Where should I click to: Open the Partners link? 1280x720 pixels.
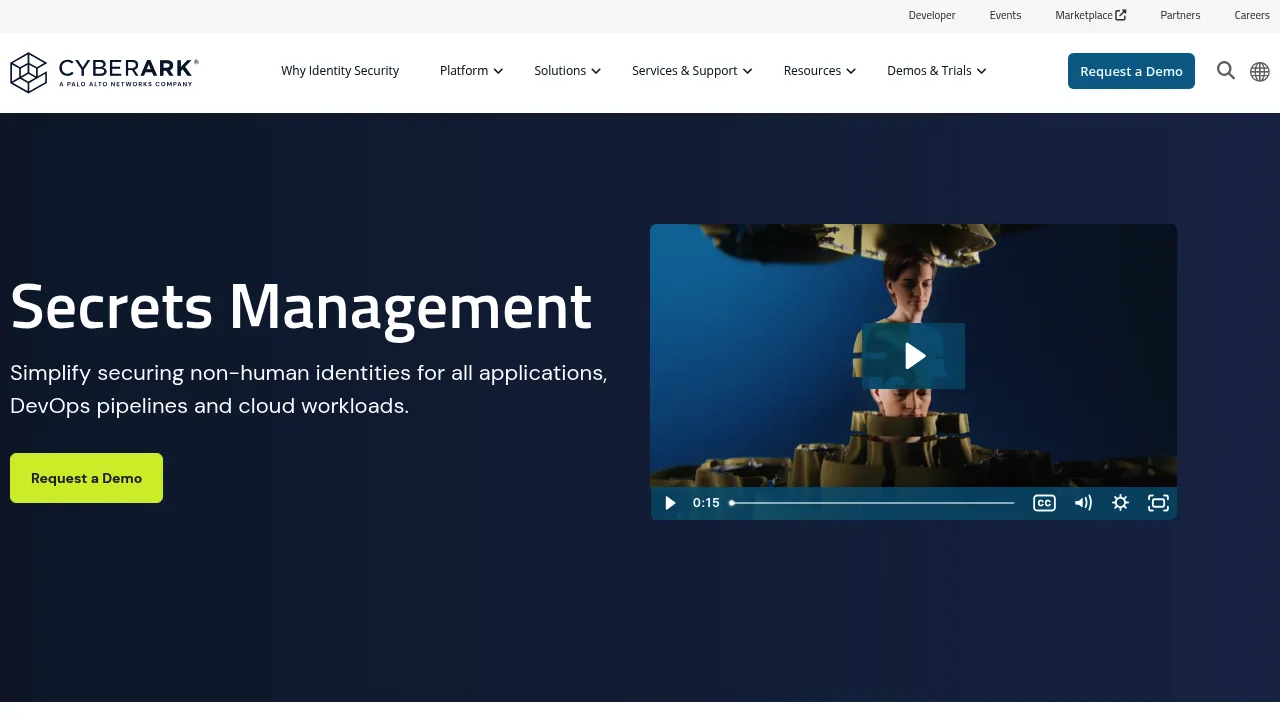point(1180,15)
